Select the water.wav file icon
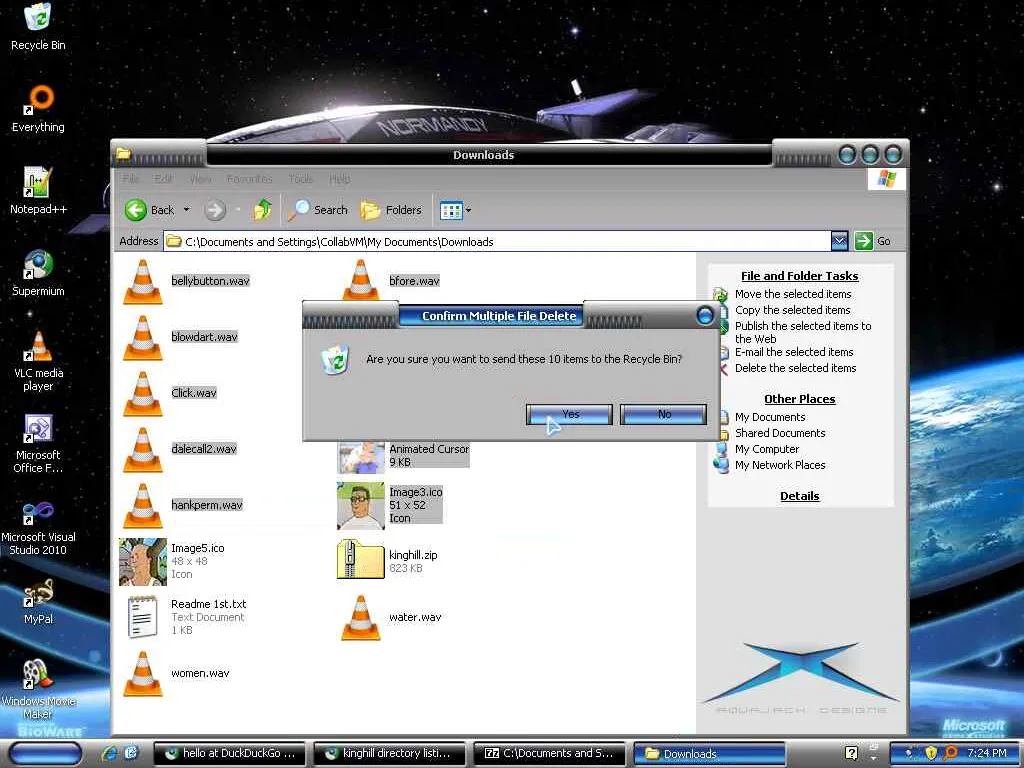This screenshot has height=768, width=1024. (x=360, y=618)
